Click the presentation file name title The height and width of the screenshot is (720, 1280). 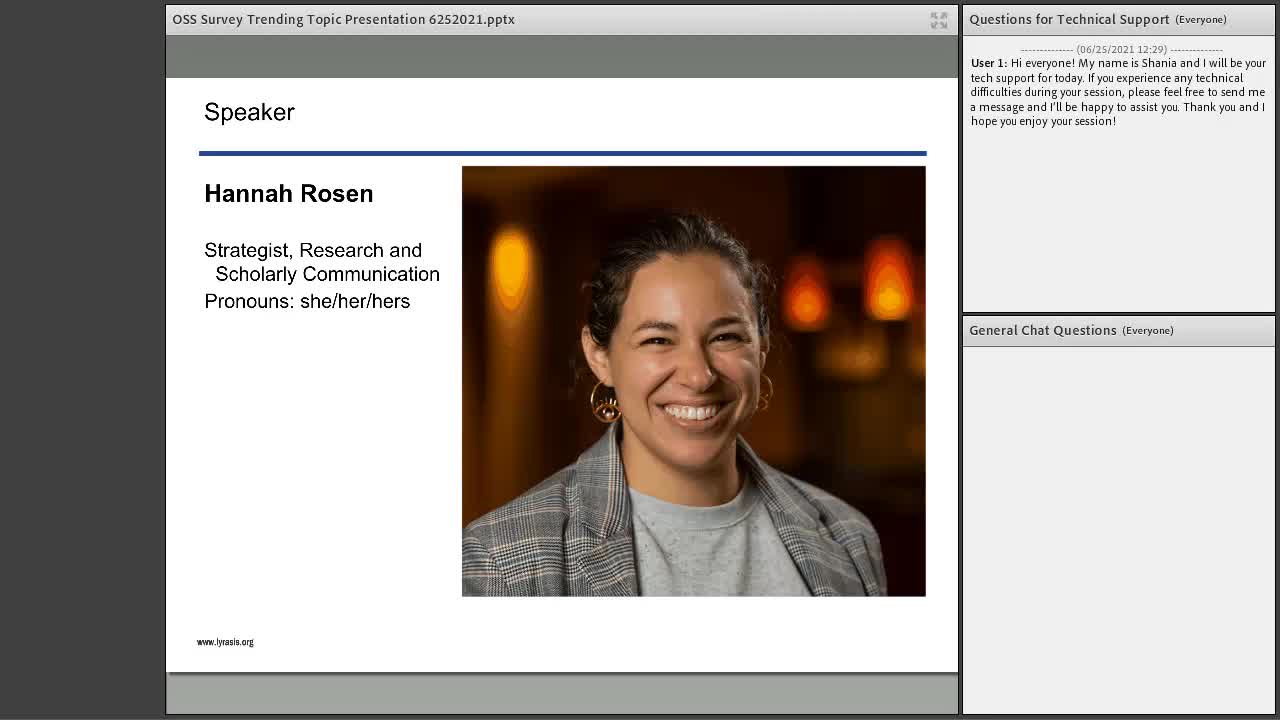click(343, 19)
